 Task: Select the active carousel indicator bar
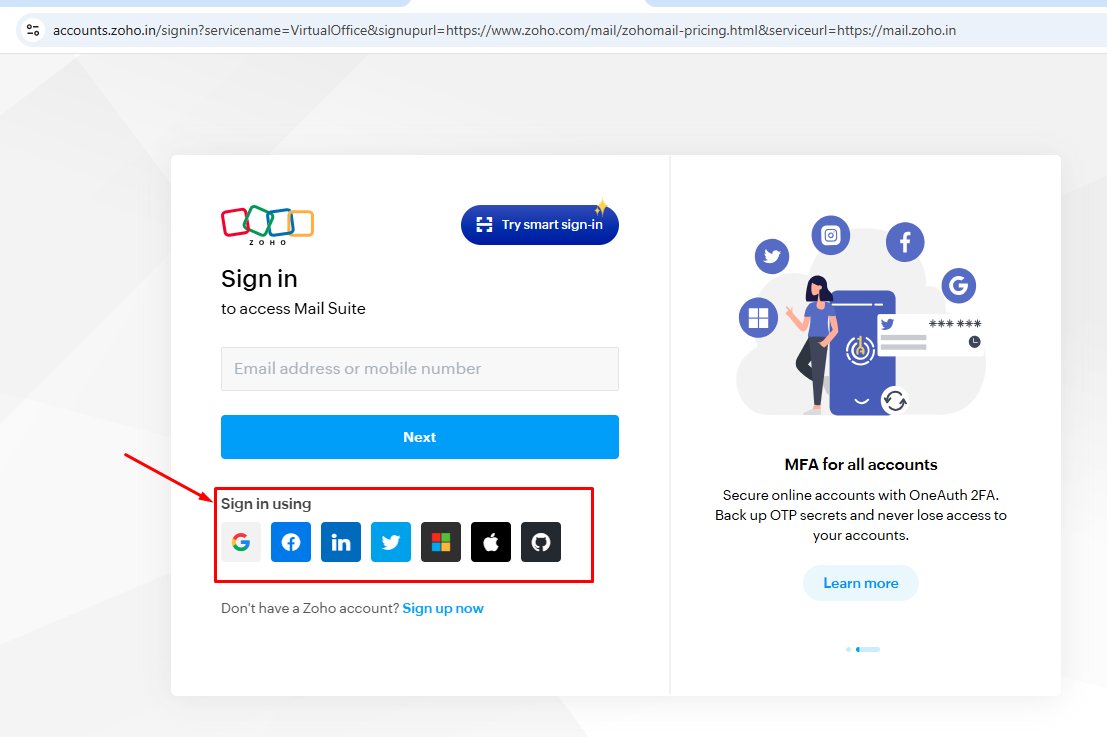click(x=868, y=649)
